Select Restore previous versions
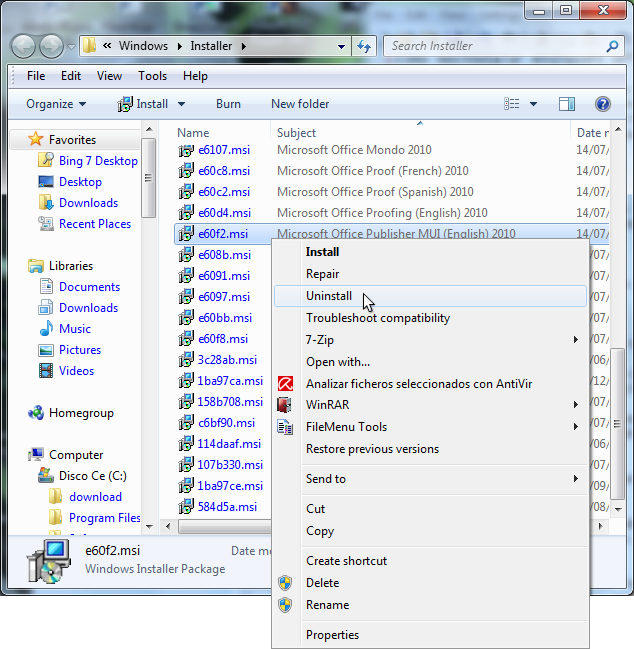This screenshot has height=649, width=634. 430,449
